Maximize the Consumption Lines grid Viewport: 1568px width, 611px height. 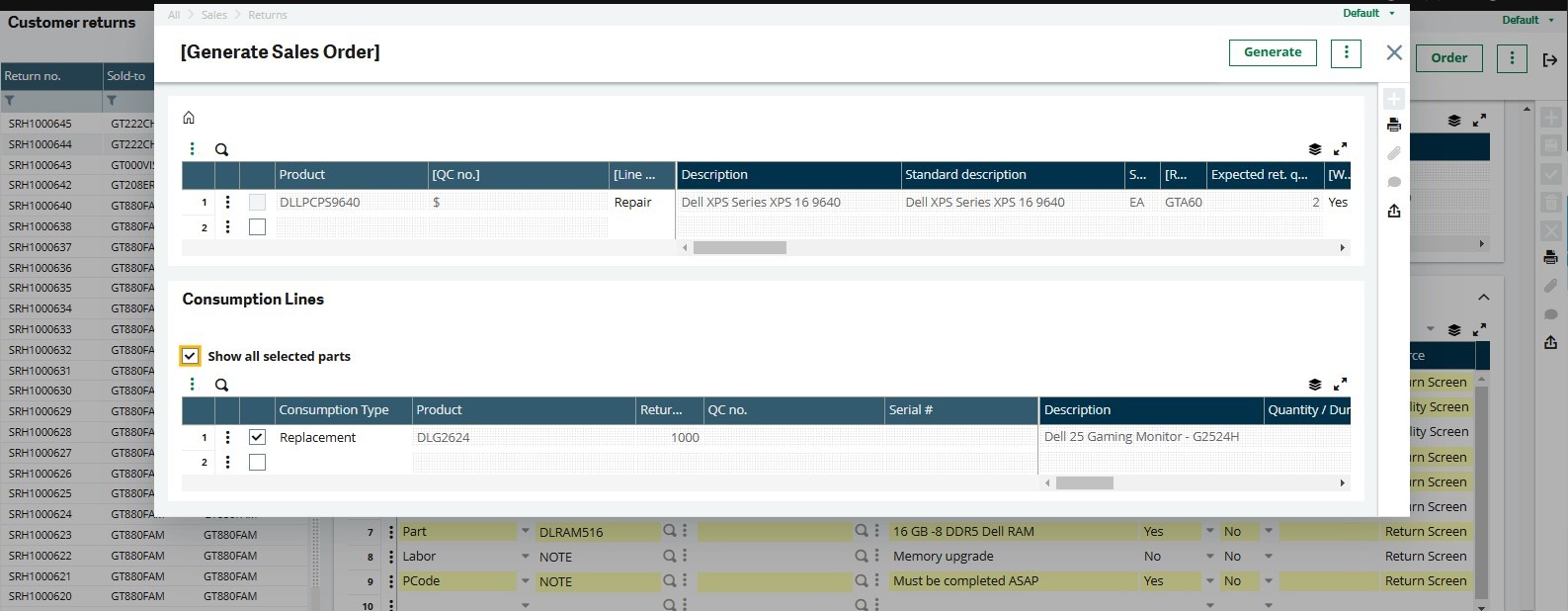(x=1340, y=385)
